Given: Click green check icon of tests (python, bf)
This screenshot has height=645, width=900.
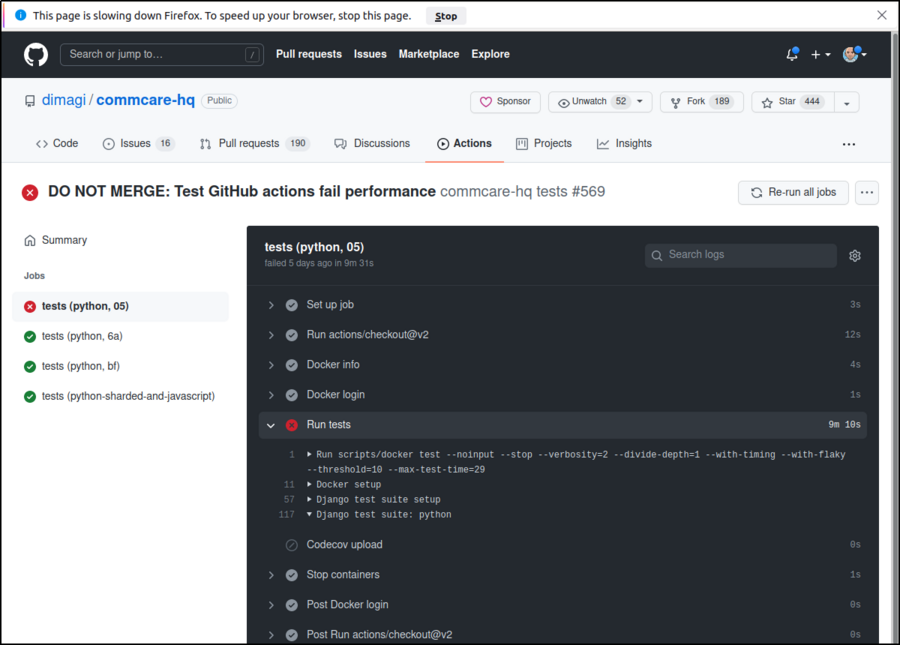Looking at the screenshot, I should click(x=30, y=366).
